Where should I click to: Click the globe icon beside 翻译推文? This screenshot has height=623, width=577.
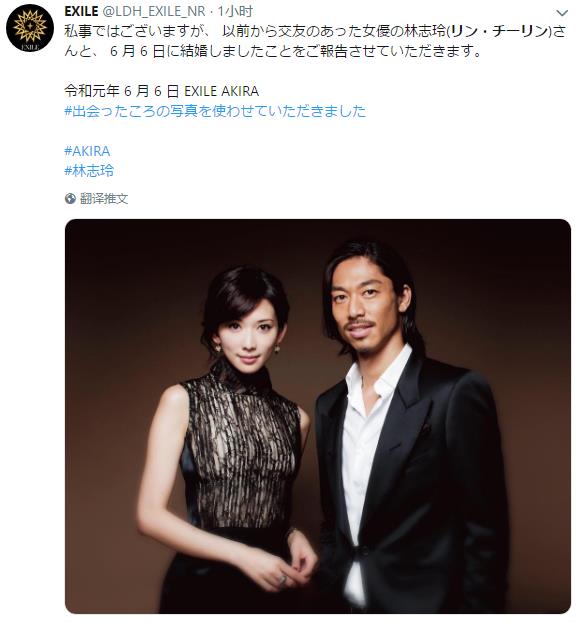[x=70, y=198]
